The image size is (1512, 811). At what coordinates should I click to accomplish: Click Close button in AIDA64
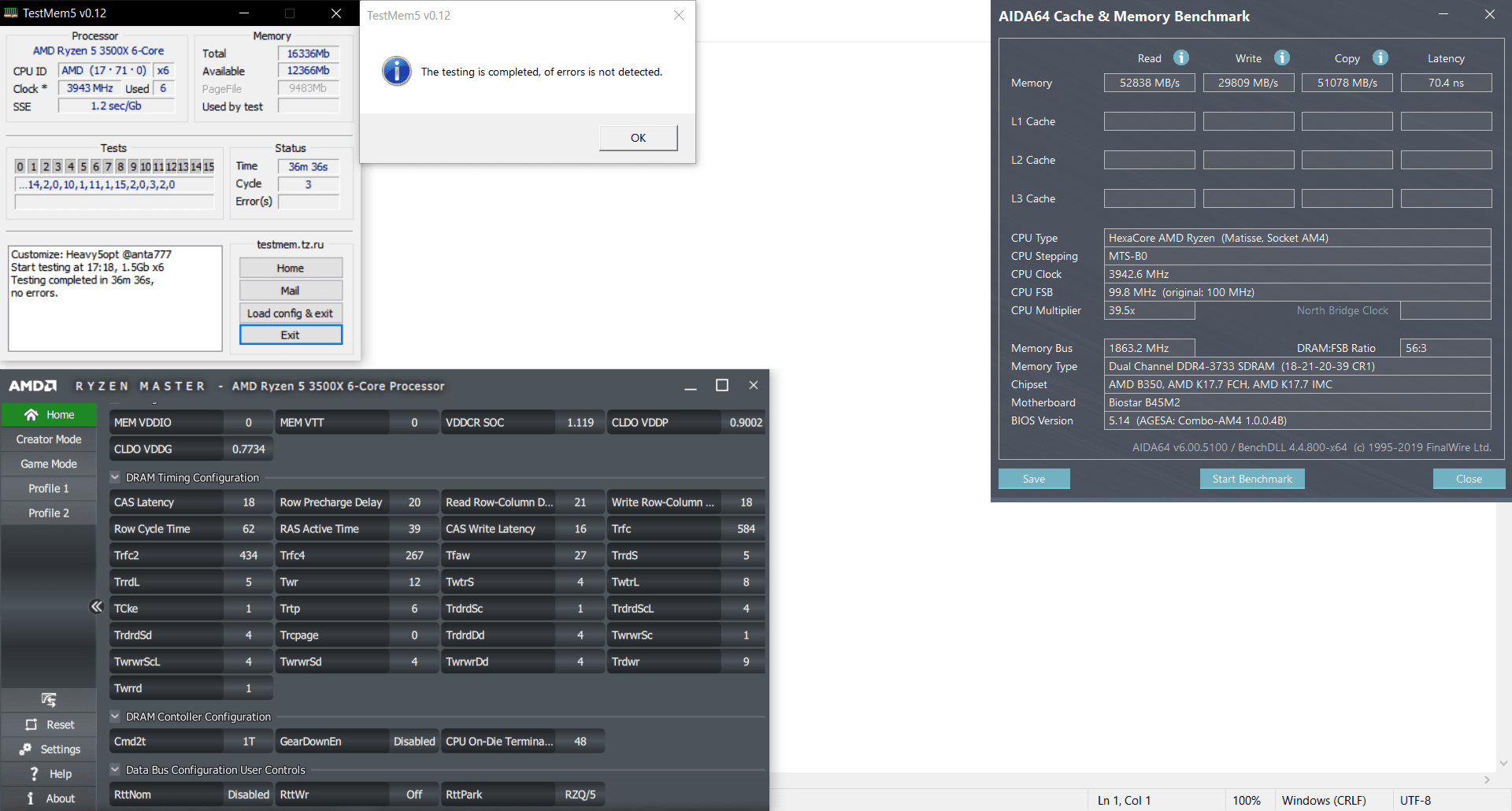(1469, 479)
